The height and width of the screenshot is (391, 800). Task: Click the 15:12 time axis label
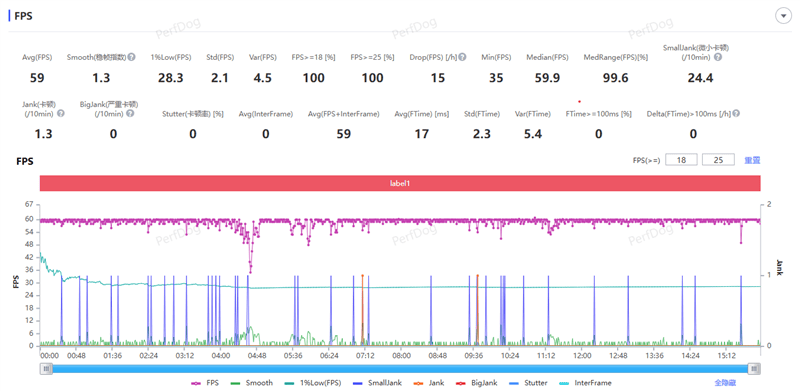click(727, 355)
